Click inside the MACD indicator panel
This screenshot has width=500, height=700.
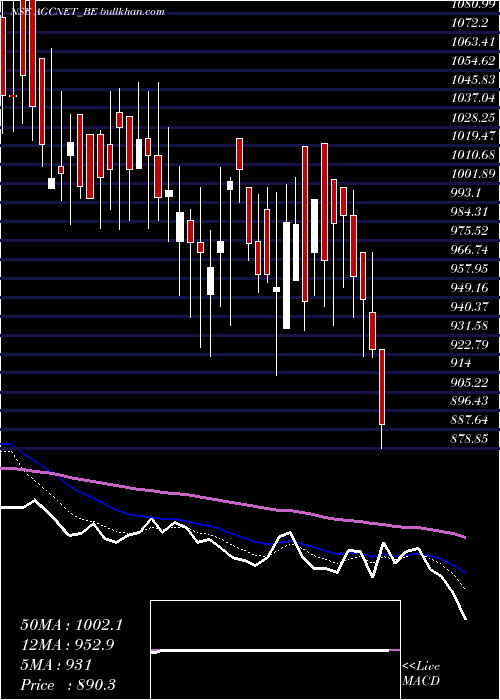(275, 650)
